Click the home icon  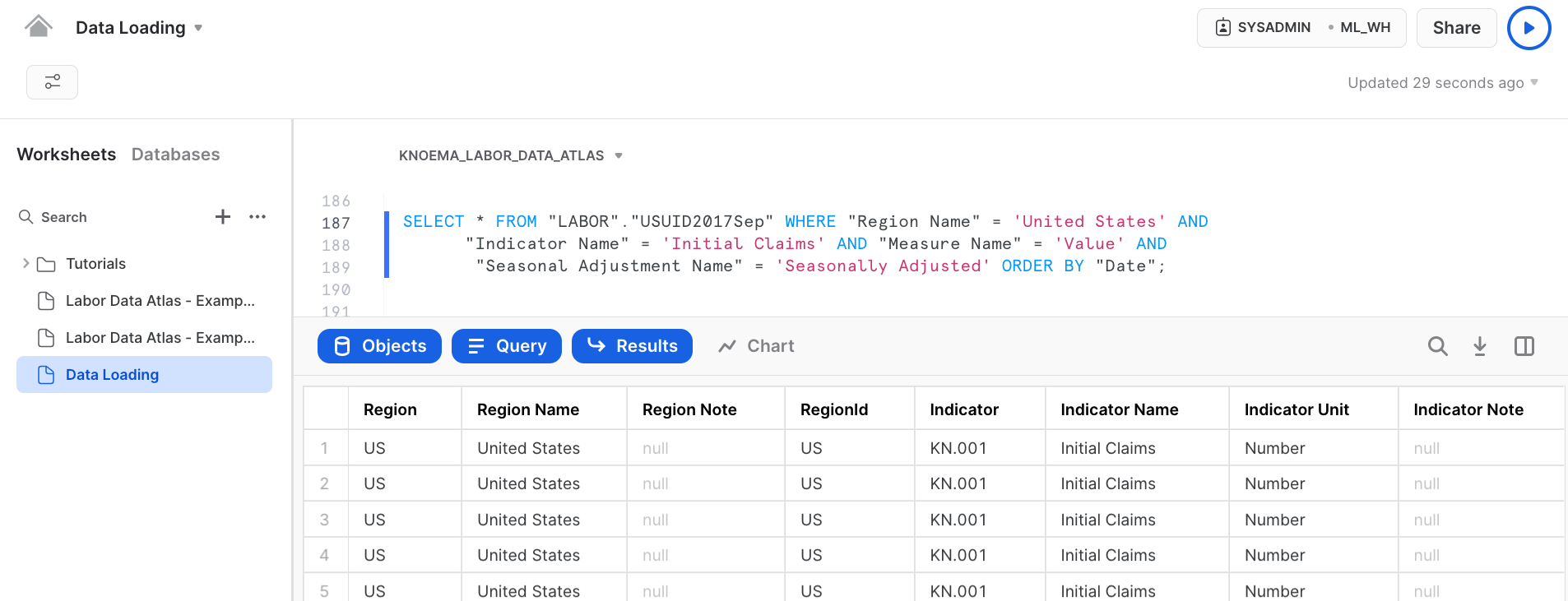click(x=38, y=27)
